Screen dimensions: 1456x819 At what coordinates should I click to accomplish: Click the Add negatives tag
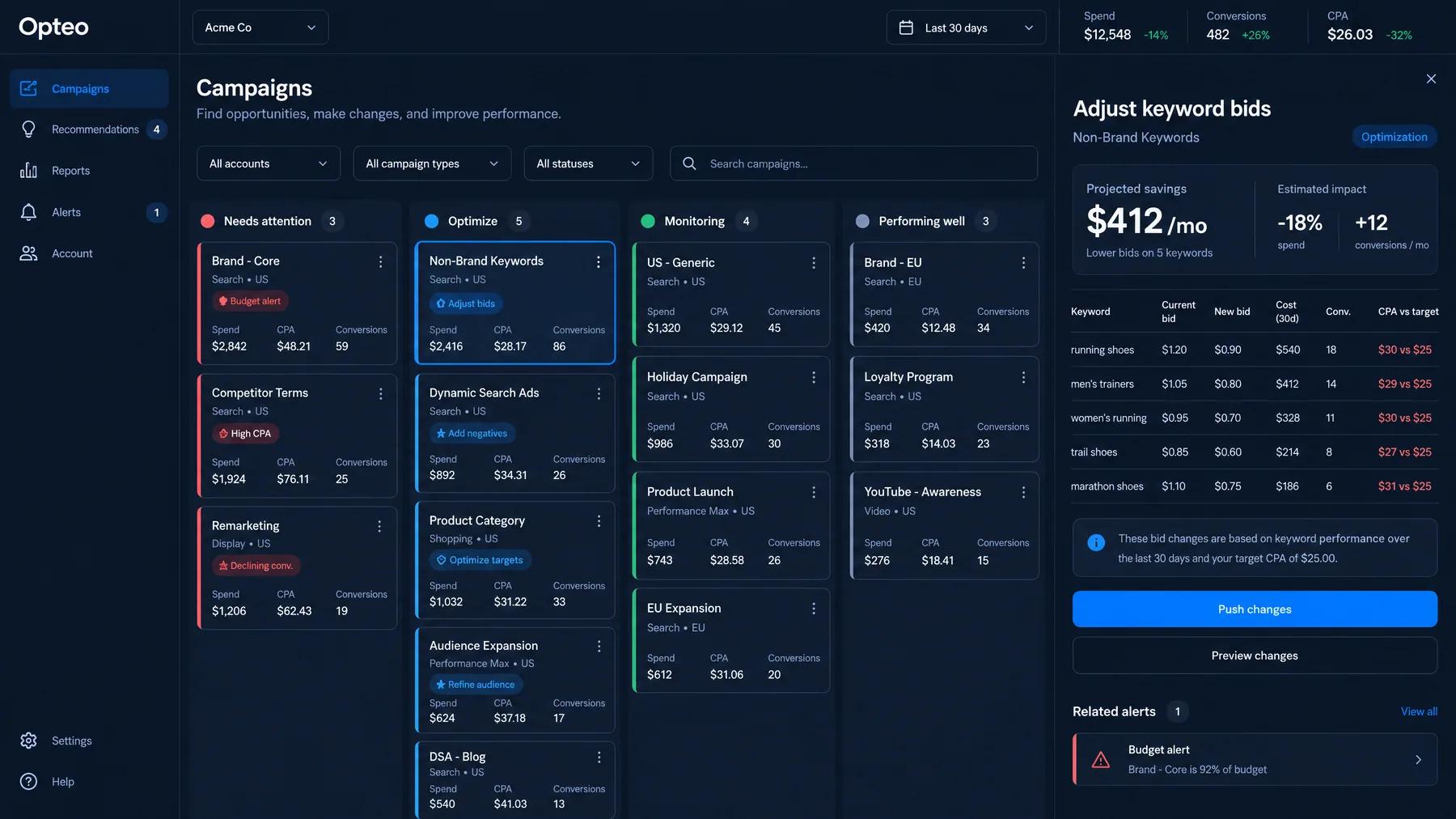(x=472, y=433)
